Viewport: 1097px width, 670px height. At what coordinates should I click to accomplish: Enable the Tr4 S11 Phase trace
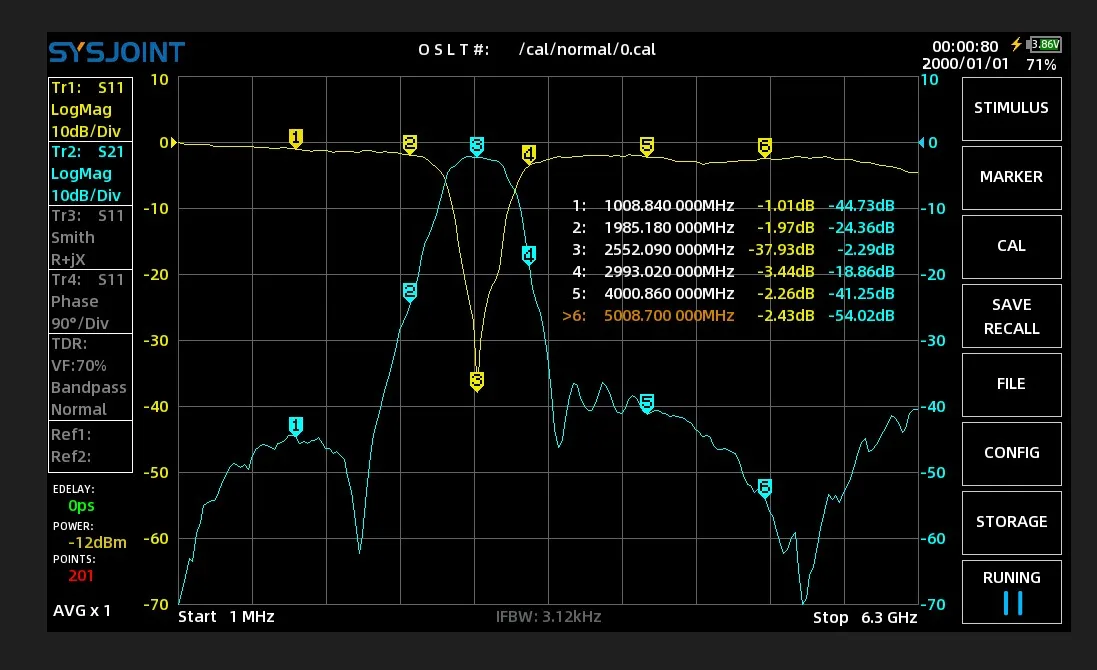click(90, 301)
